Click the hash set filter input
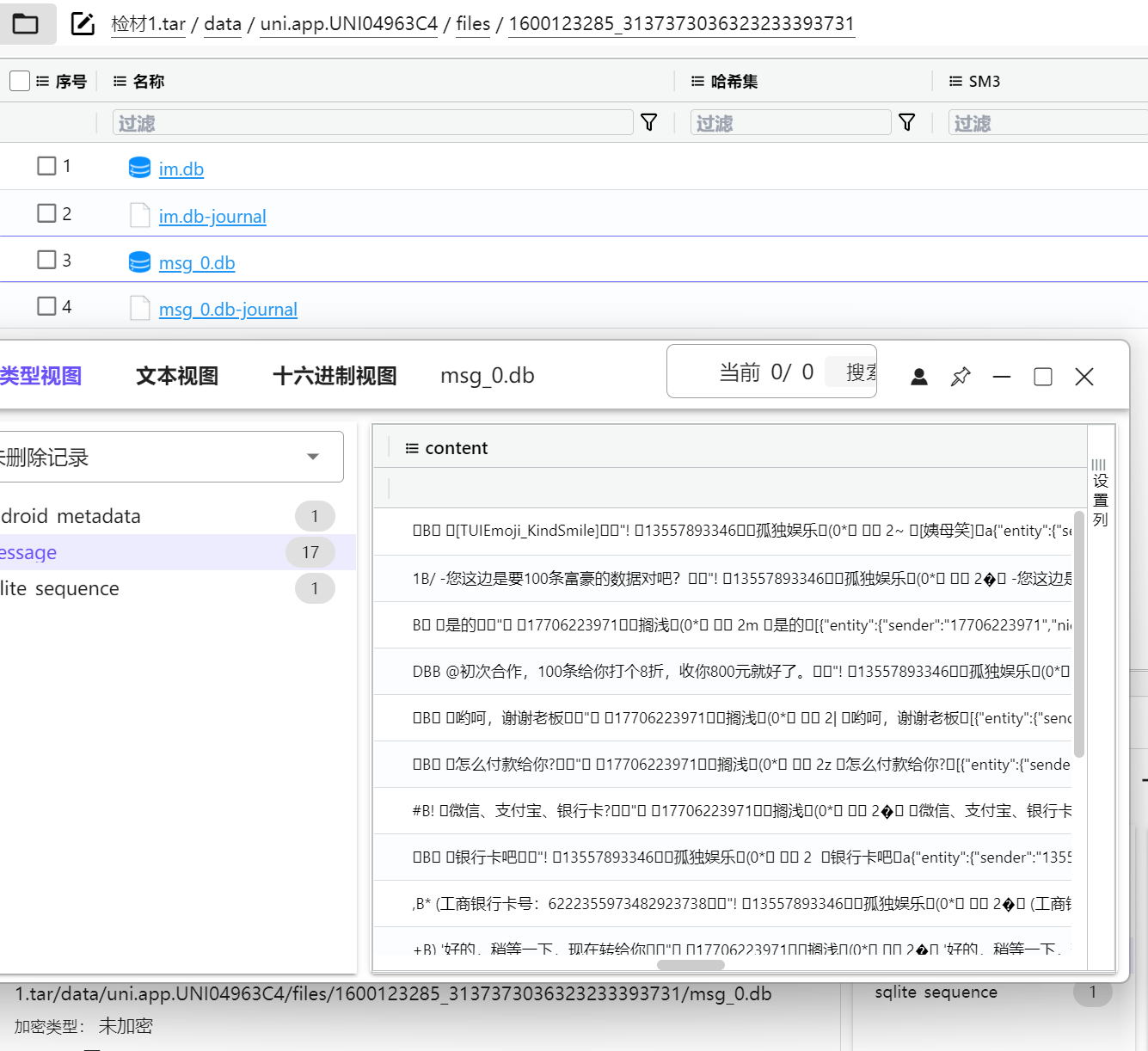1148x1051 pixels. tap(790, 123)
